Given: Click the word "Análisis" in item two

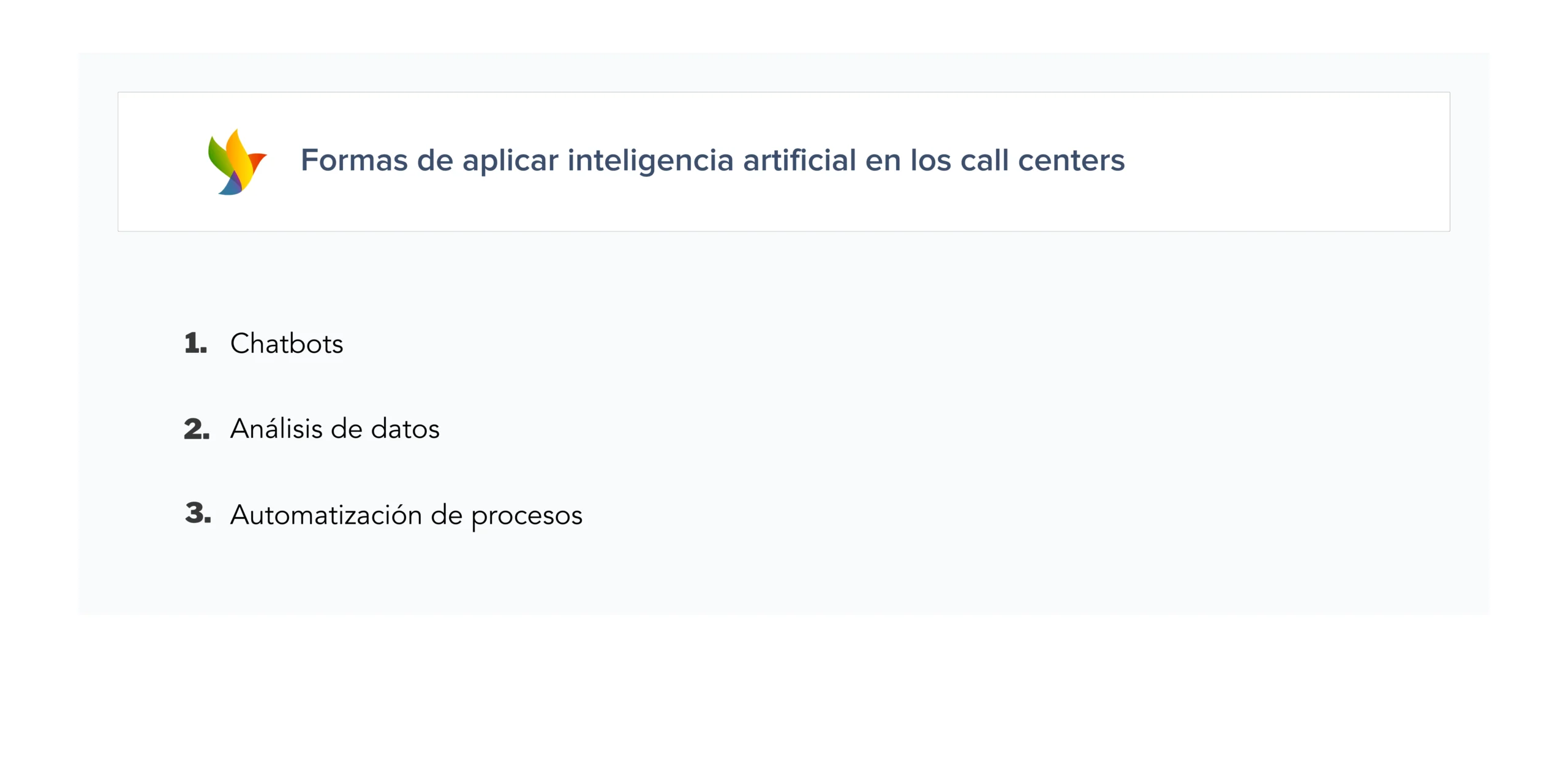Looking at the screenshot, I should [x=276, y=429].
